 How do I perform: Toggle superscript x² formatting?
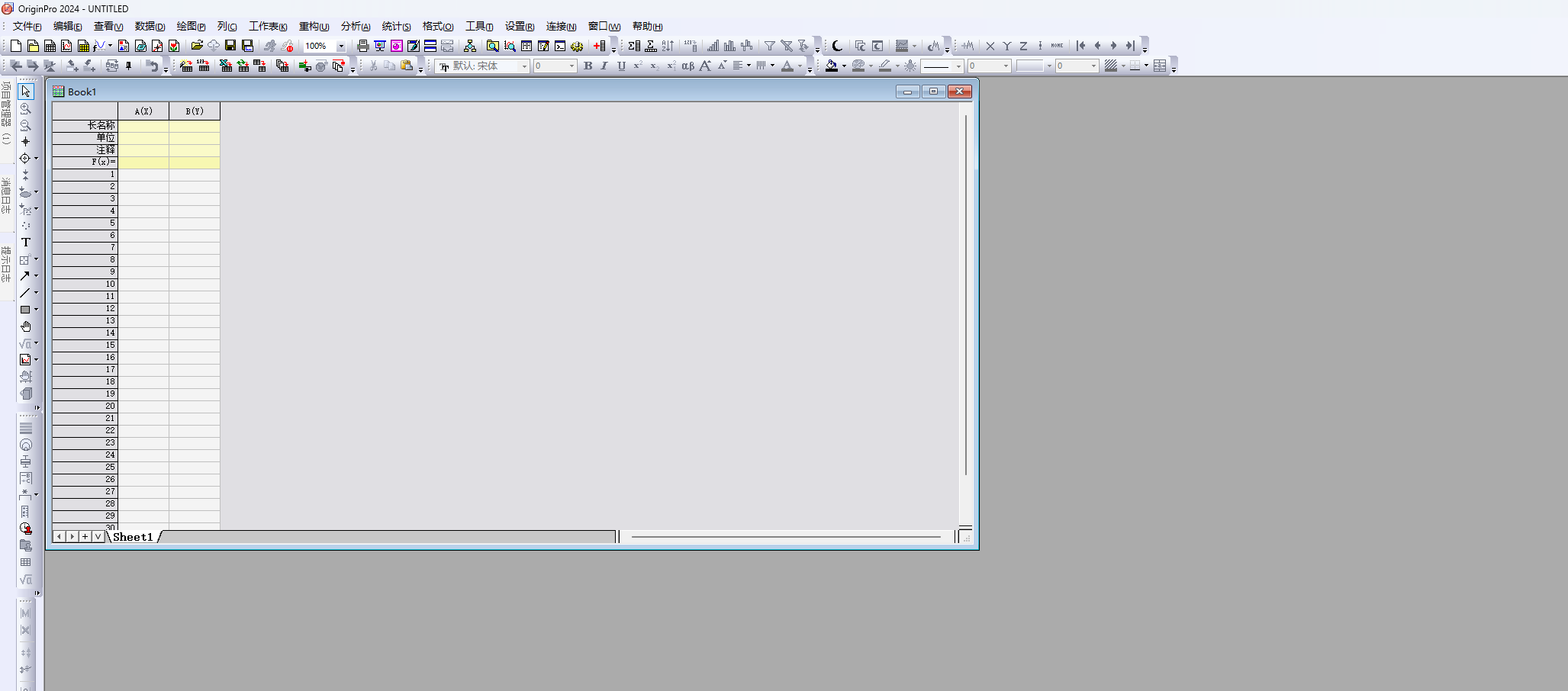coord(638,66)
